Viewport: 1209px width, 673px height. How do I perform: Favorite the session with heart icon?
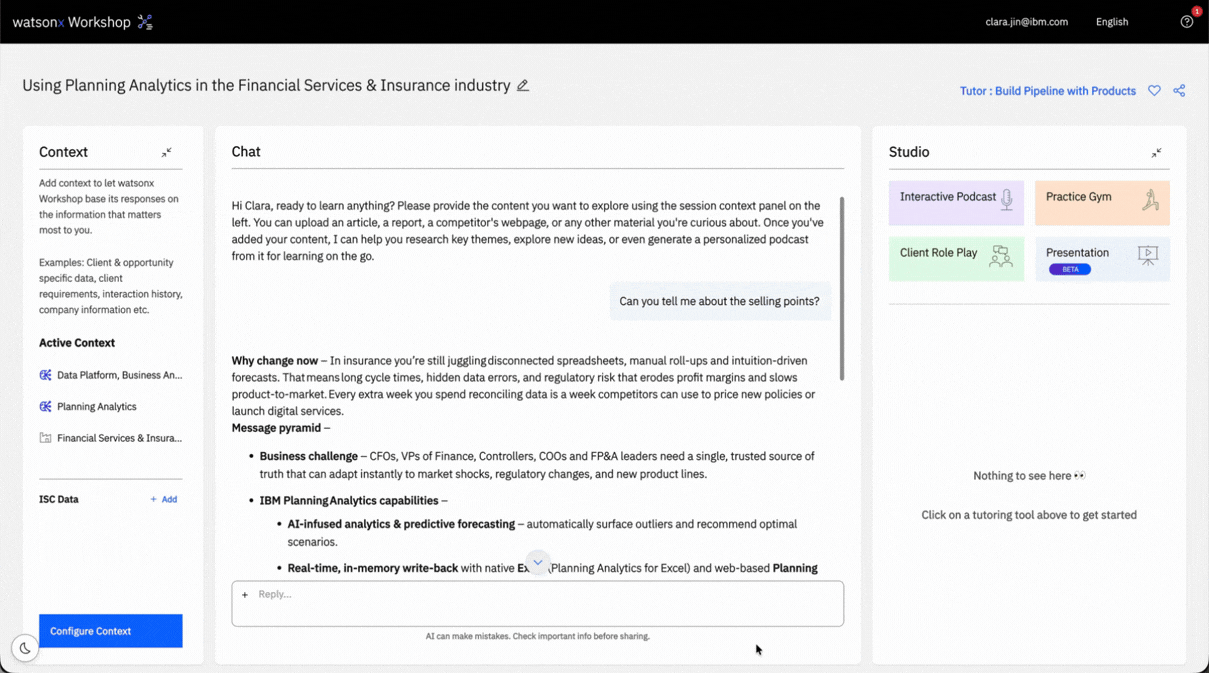[1154, 91]
